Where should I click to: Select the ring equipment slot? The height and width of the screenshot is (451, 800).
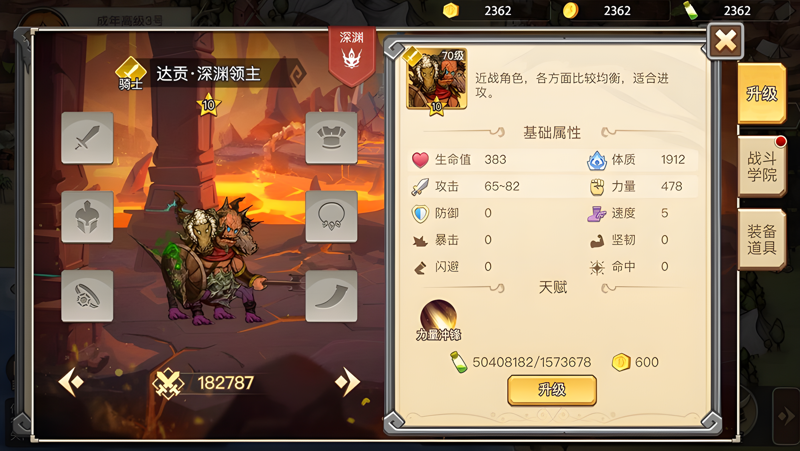pyautogui.click(x=87, y=296)
